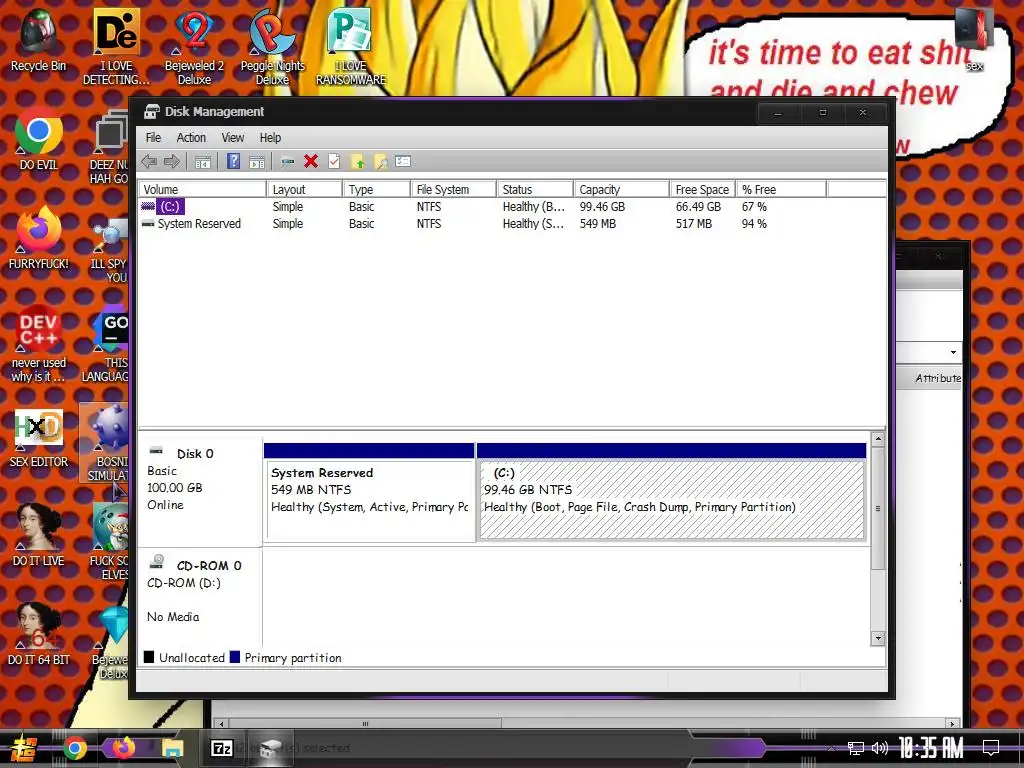Click the vertical scrollbar thumb in disk pane

click(x=878, y=508)
